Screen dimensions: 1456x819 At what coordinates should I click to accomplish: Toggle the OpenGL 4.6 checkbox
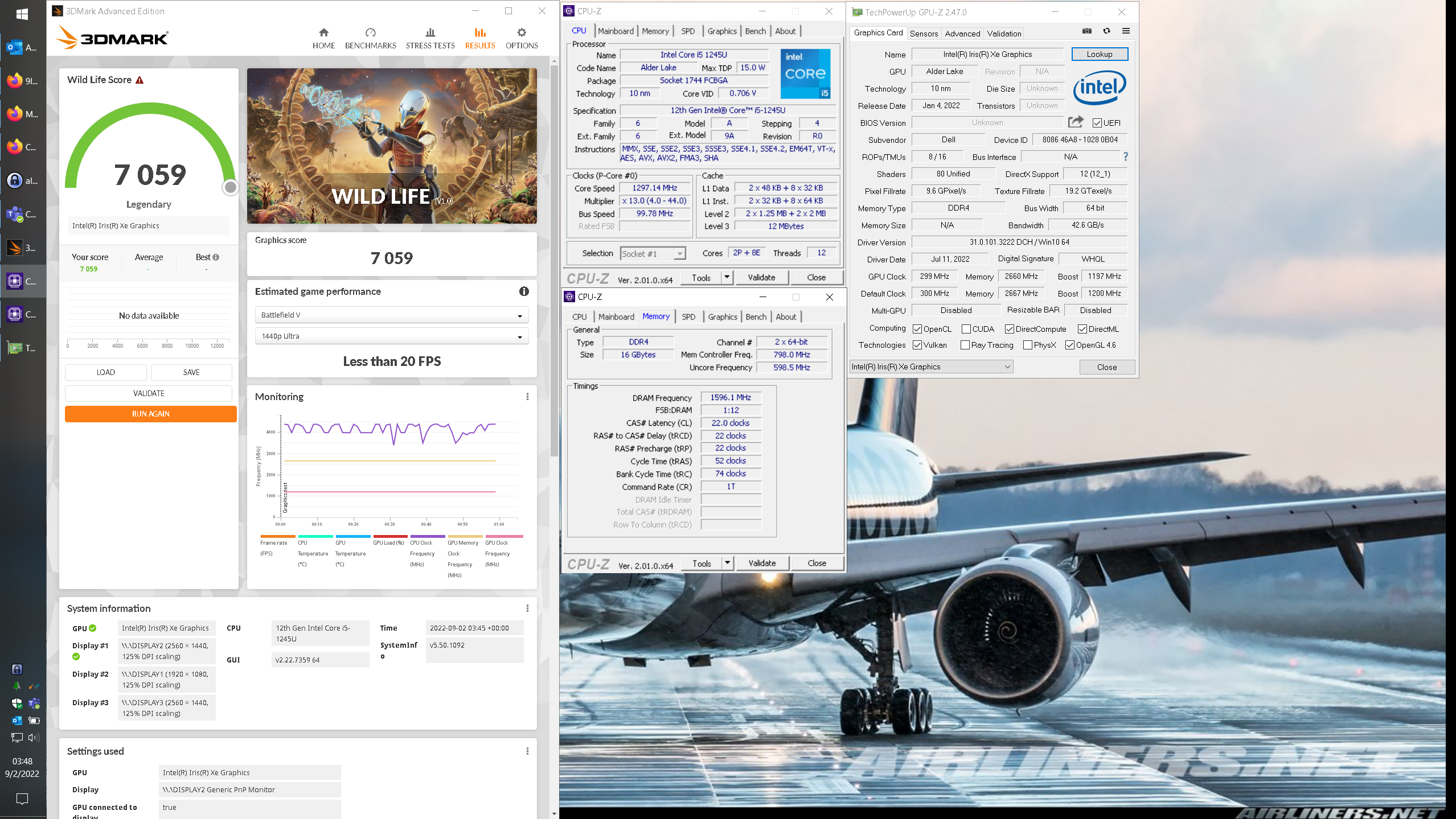1070,345
